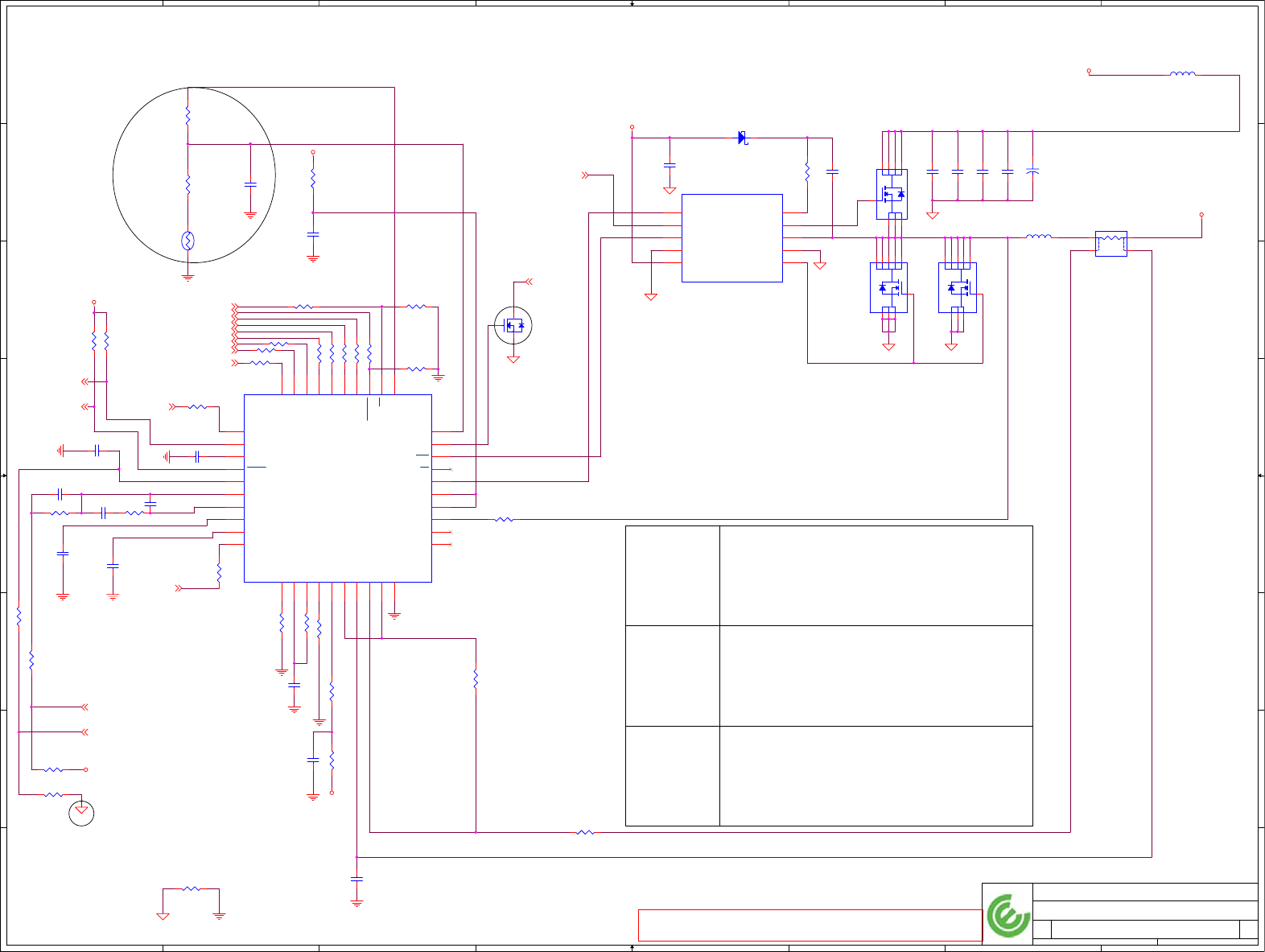Select the resistor between two bottom ground symbols
1265x952 pixels.
pyautogui.click(x=192, y=888)
